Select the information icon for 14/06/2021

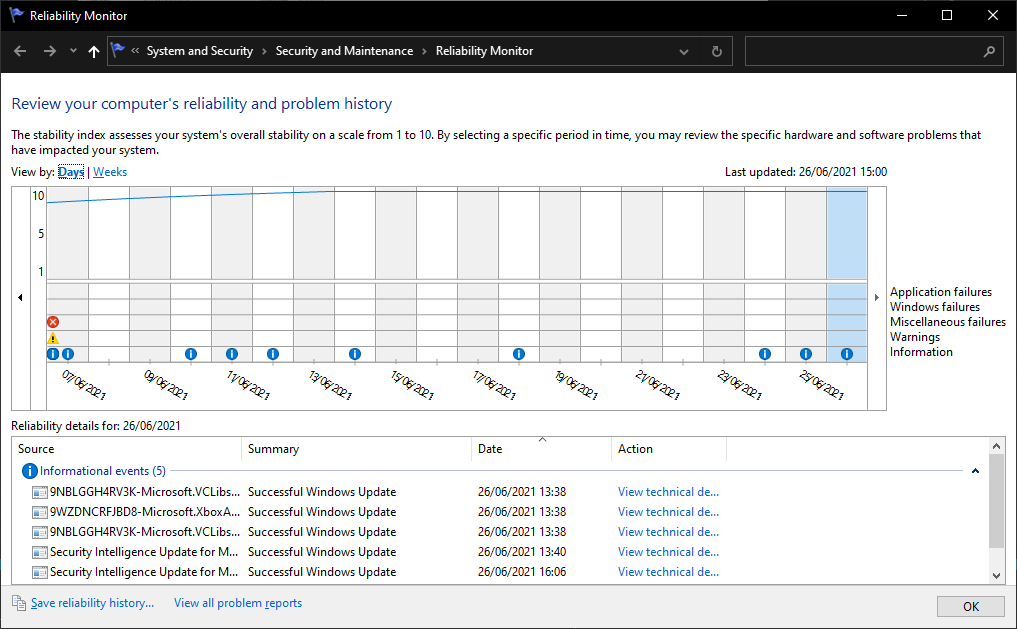(x=355, y=354)
